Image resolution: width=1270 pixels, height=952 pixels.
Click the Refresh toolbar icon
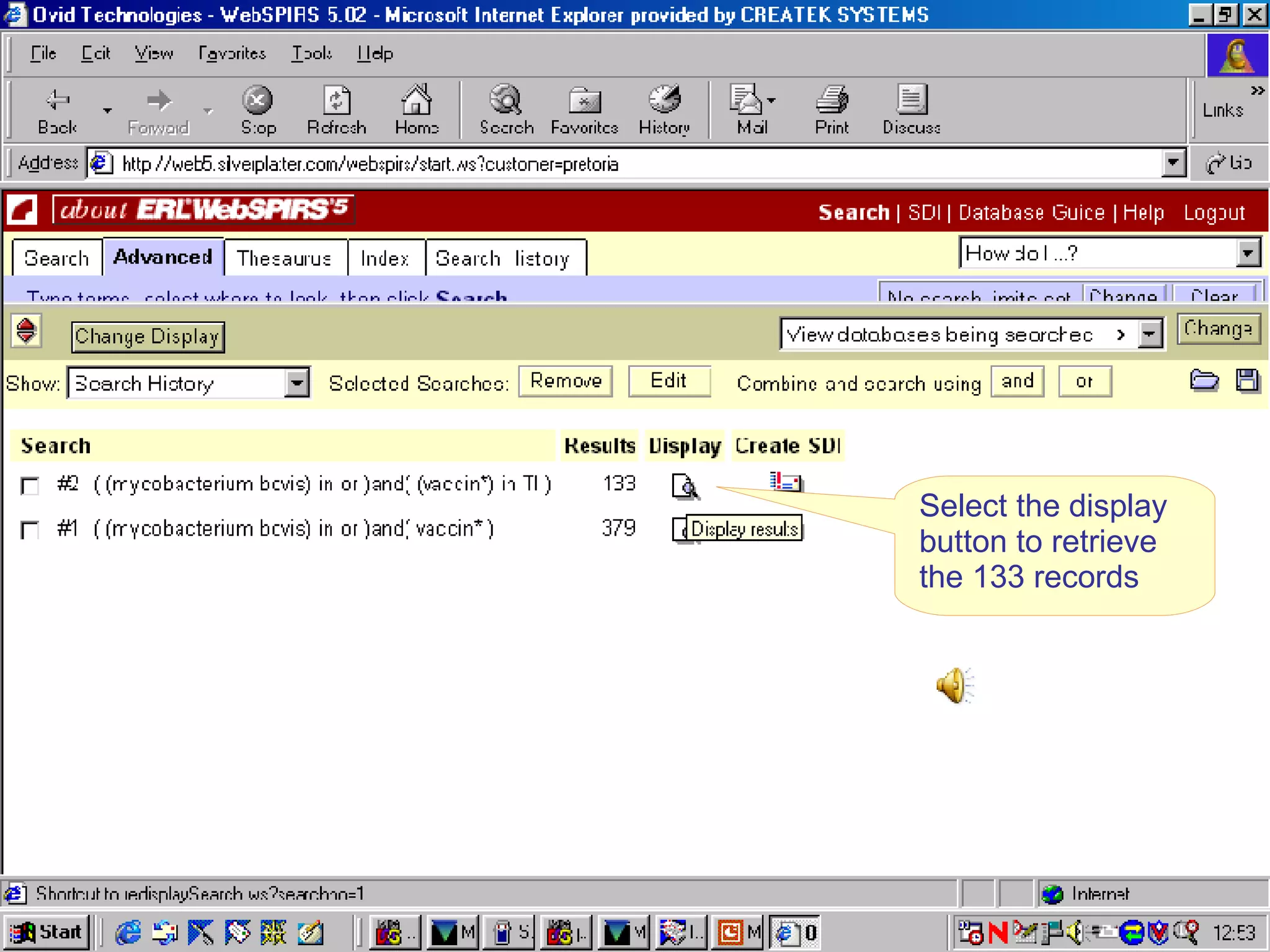pos(337,110)
